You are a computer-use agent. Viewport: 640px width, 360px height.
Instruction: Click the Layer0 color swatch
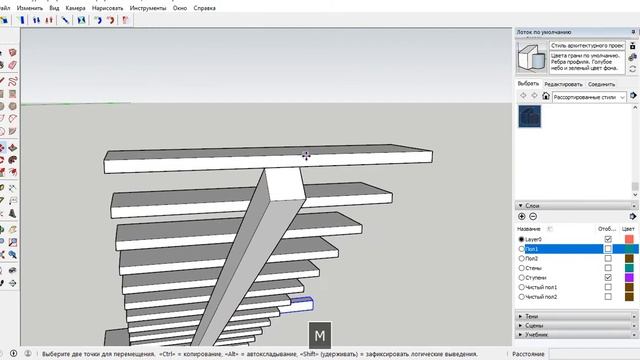point(629,239)
